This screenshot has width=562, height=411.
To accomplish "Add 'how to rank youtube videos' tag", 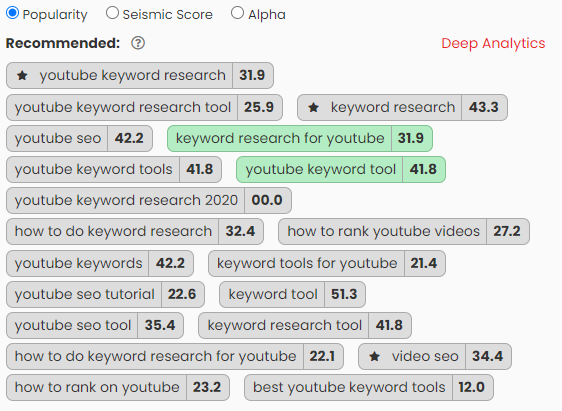I will [x=404, y=231].
